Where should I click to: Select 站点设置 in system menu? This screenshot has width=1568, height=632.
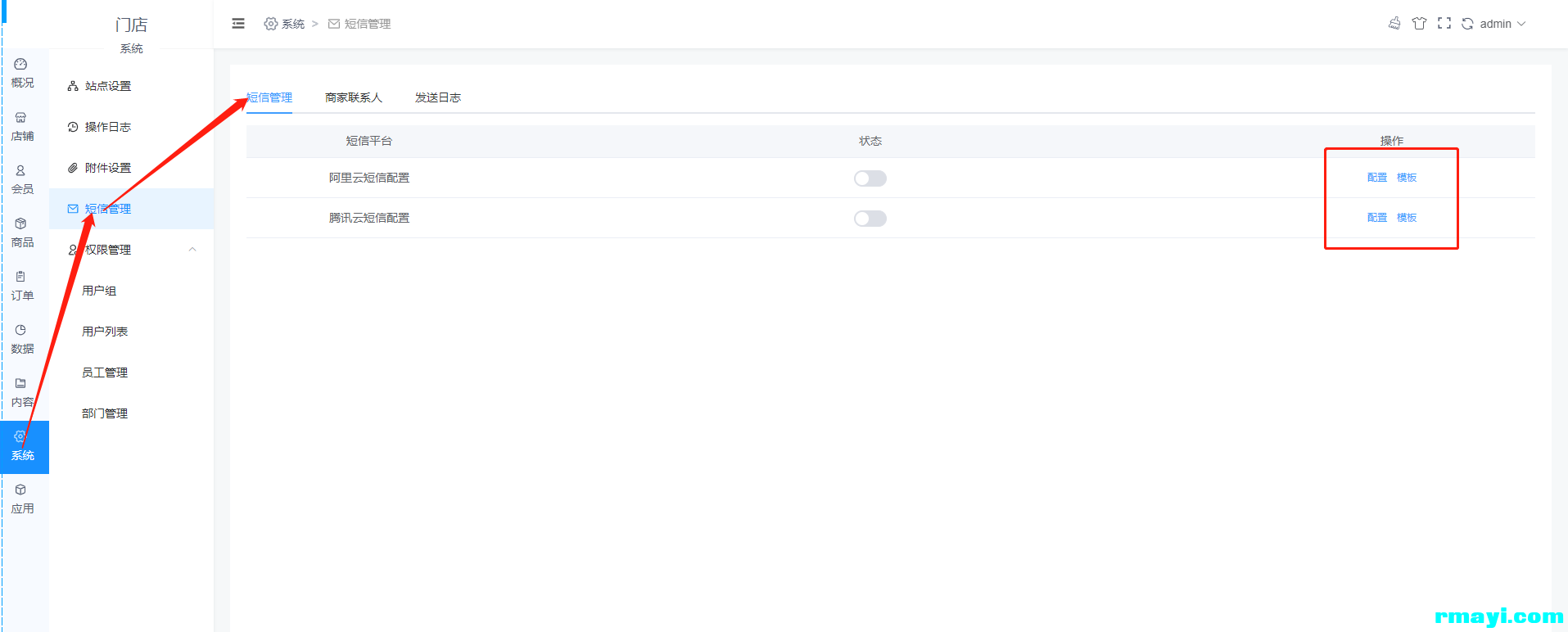pos(107,86)
